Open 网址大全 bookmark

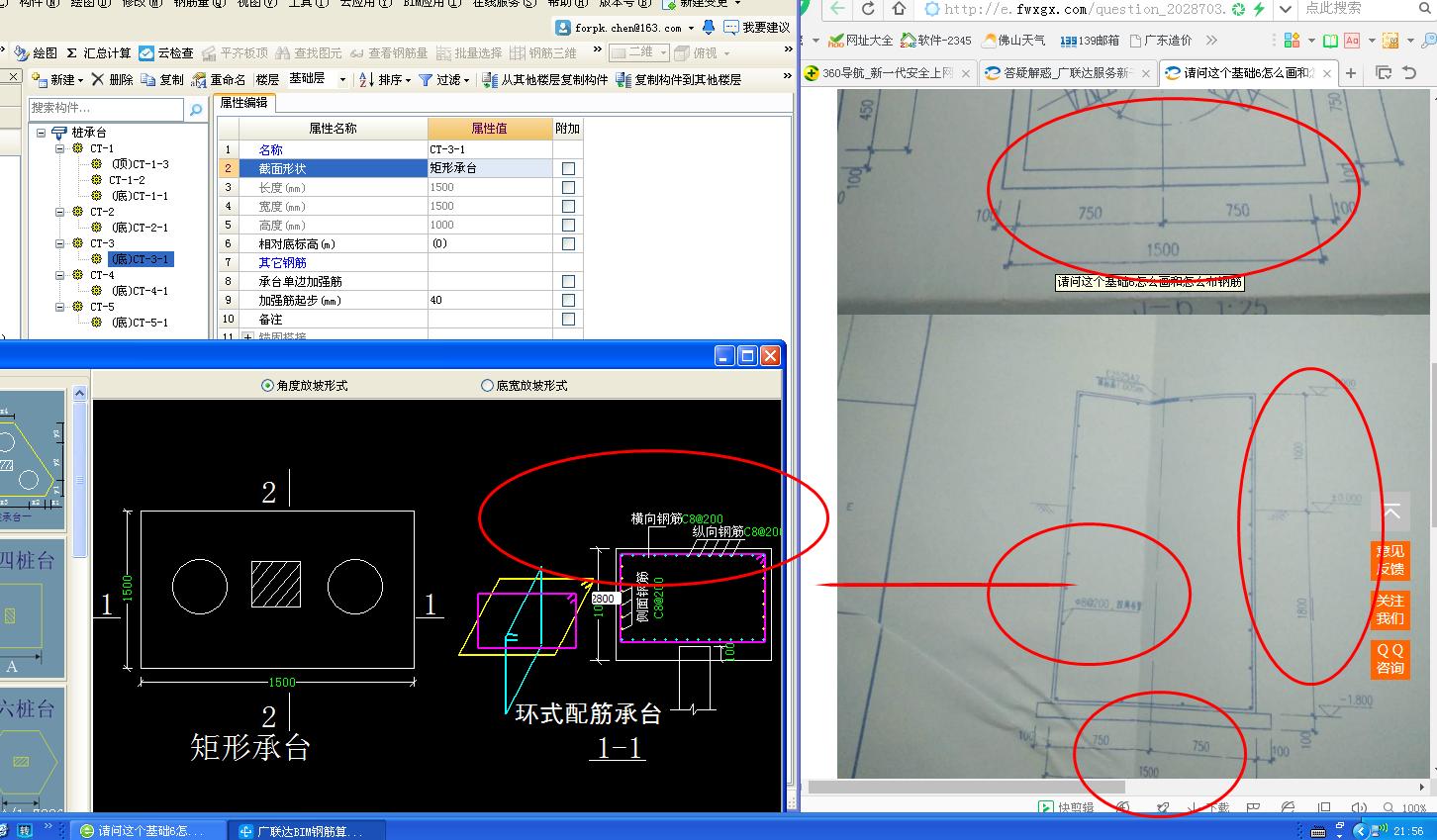pyautogui.click(x=861, y=41)
